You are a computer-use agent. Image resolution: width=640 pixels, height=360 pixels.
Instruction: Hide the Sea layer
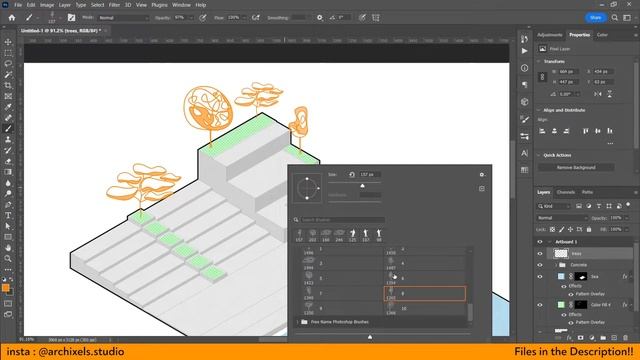(540, 277)
